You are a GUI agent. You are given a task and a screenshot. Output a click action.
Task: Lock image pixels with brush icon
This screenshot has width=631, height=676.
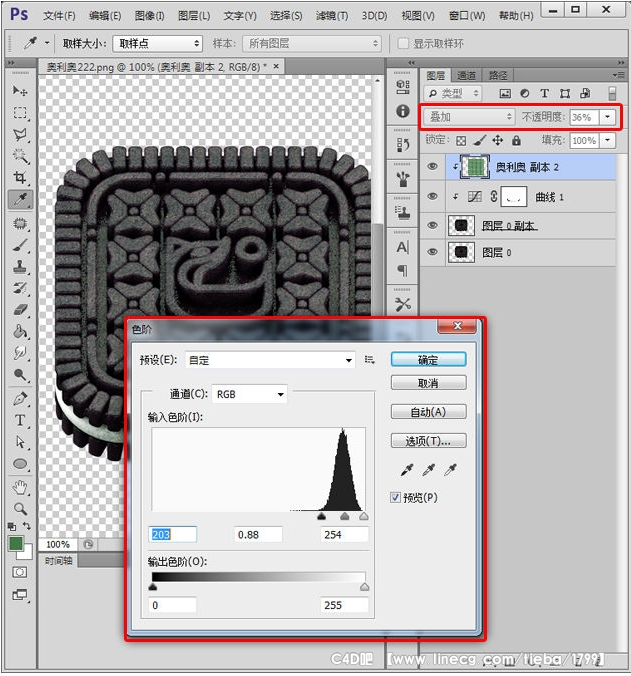(x=479, y=141)
